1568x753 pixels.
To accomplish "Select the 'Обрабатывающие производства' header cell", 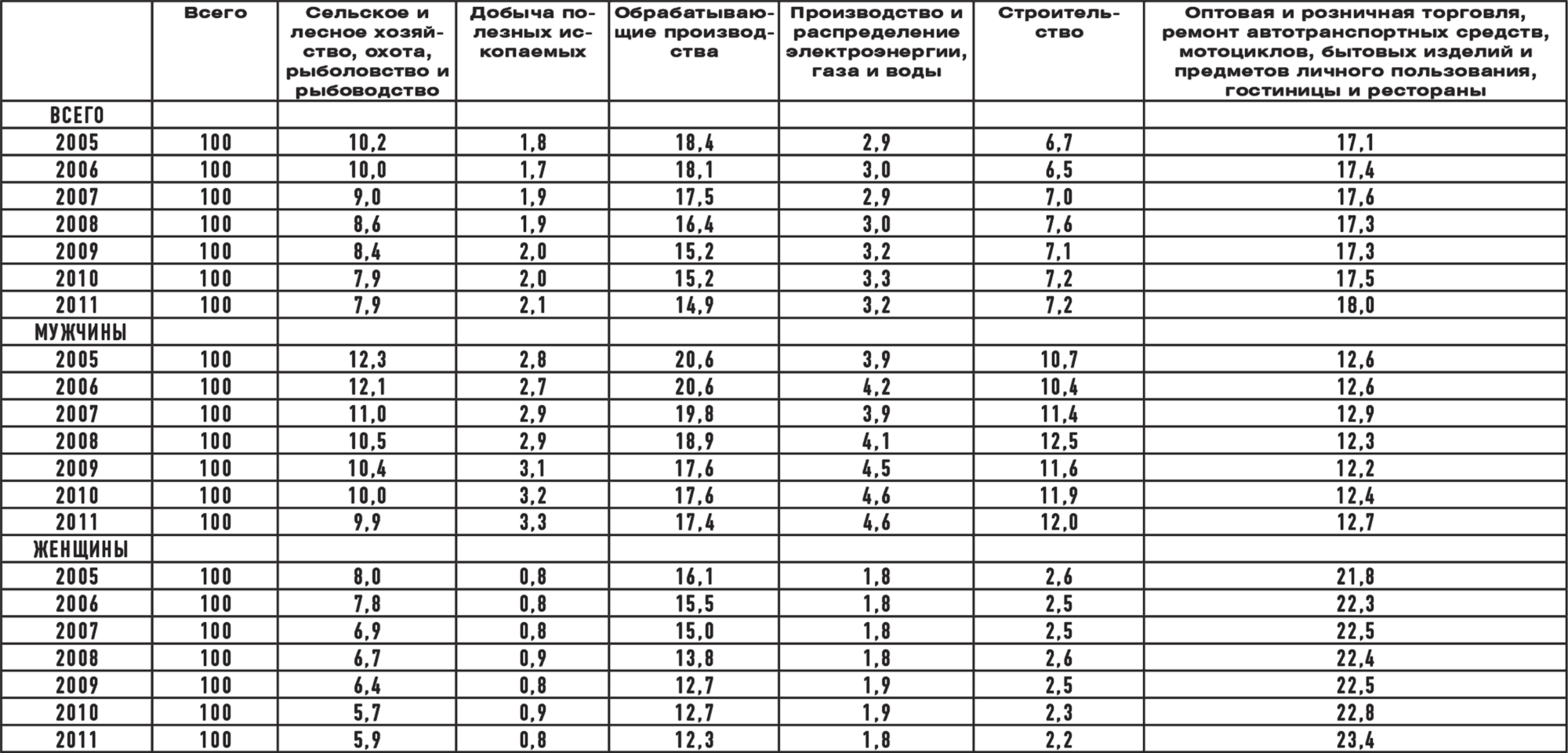I will coord(695,33).
